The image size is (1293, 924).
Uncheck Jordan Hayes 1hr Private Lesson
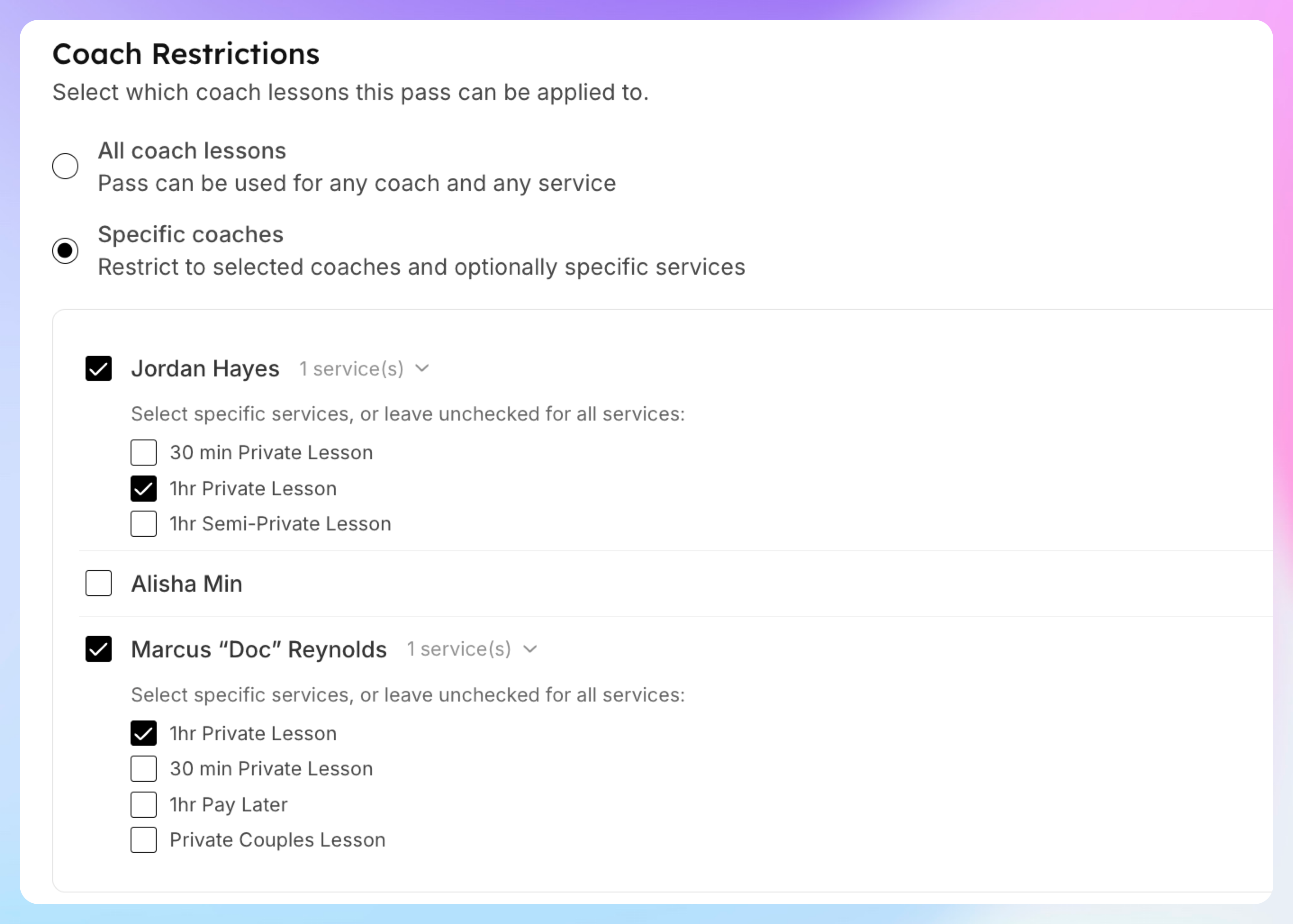tap(143, 489)
